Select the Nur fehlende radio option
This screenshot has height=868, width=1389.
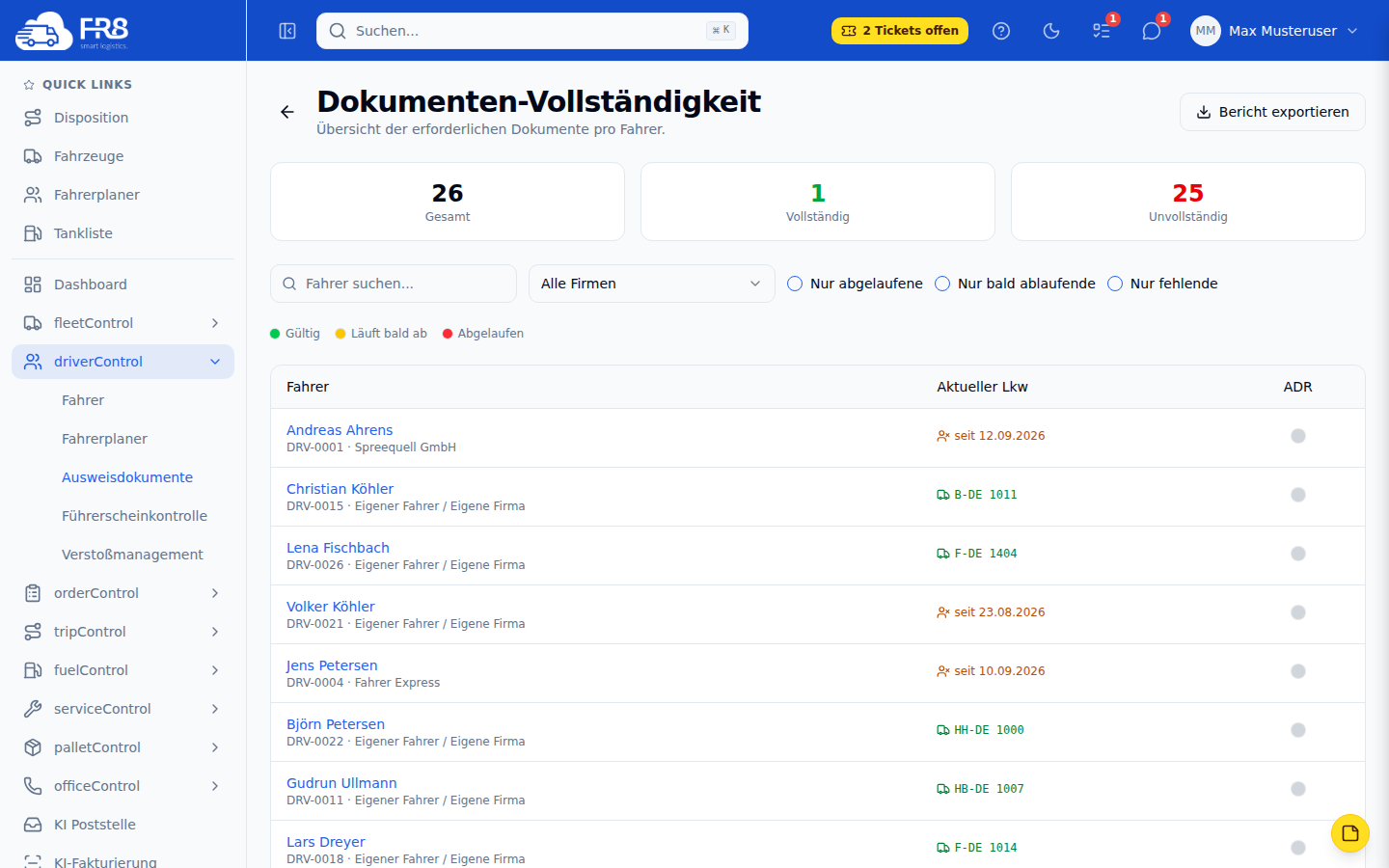pyautogui.click(x=1115, y=284)
